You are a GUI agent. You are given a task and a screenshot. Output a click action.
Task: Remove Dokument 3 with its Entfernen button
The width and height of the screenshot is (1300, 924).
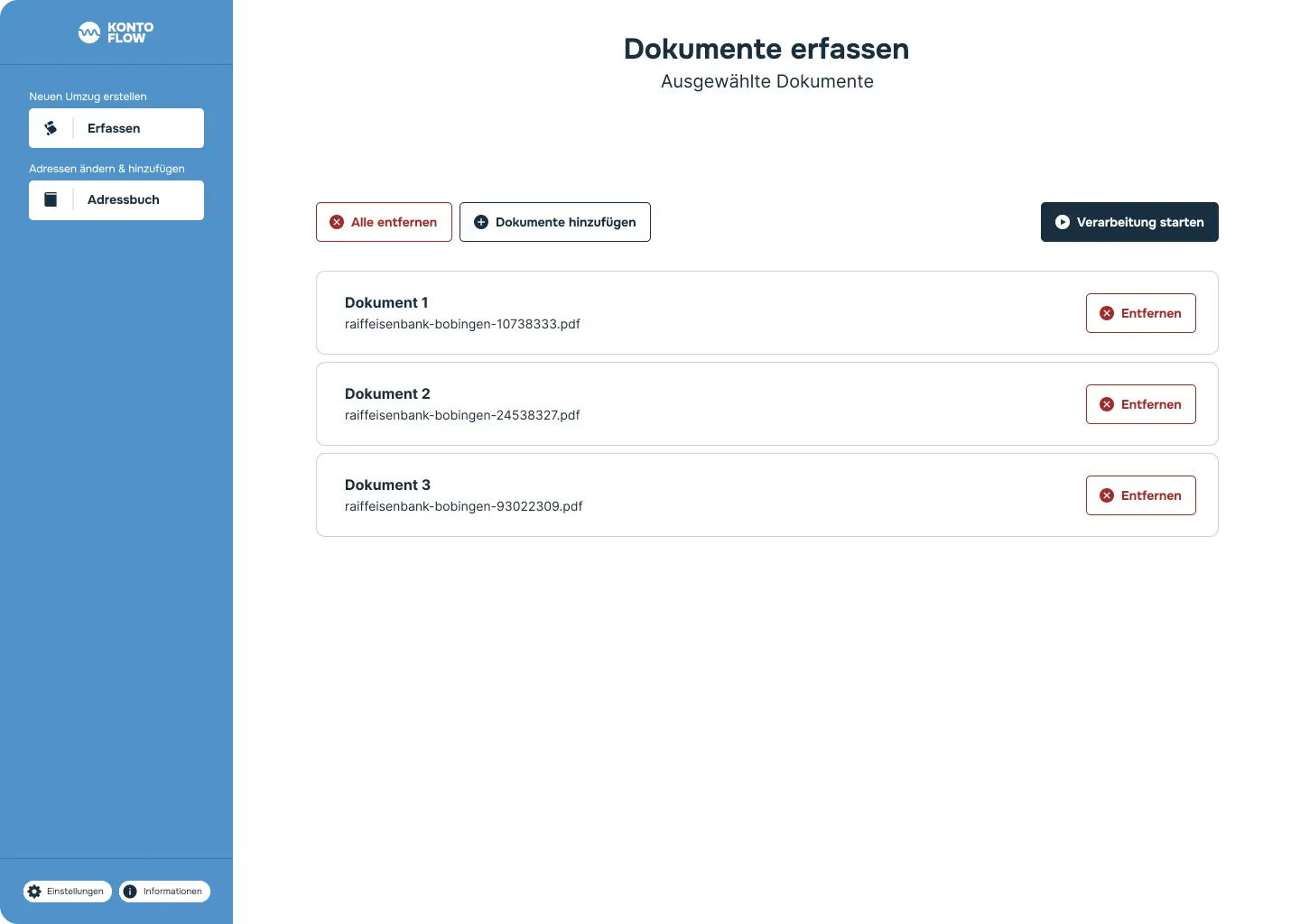(1140, 495)
